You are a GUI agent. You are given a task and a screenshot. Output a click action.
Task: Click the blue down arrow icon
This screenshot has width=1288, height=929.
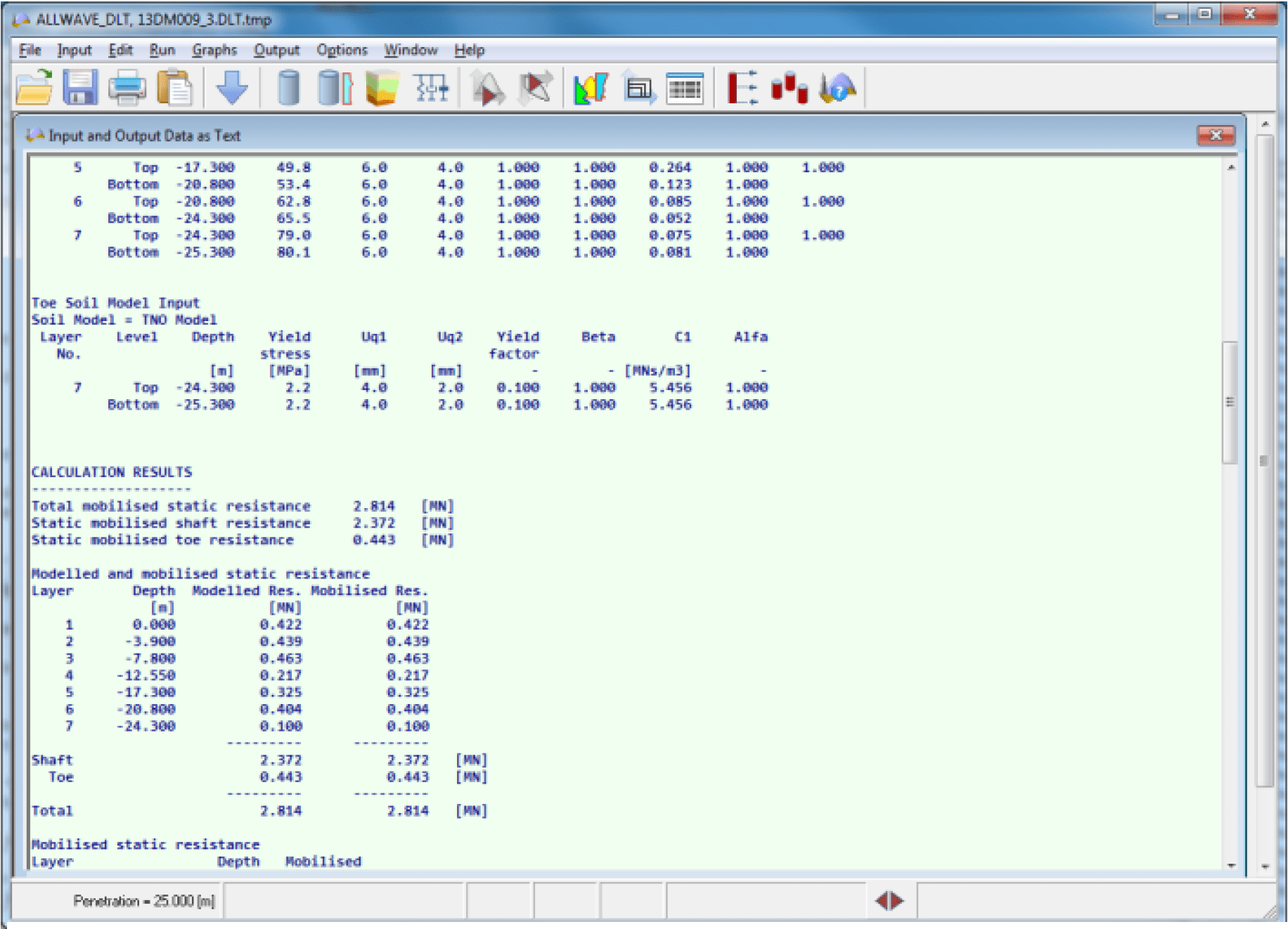pyautogui.click(x=231, y=88)
